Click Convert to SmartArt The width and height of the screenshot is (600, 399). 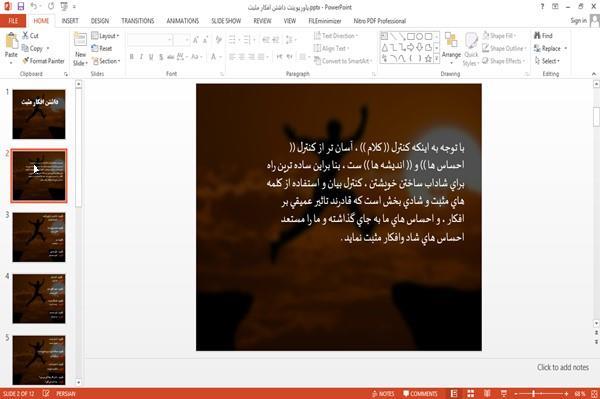343,61
